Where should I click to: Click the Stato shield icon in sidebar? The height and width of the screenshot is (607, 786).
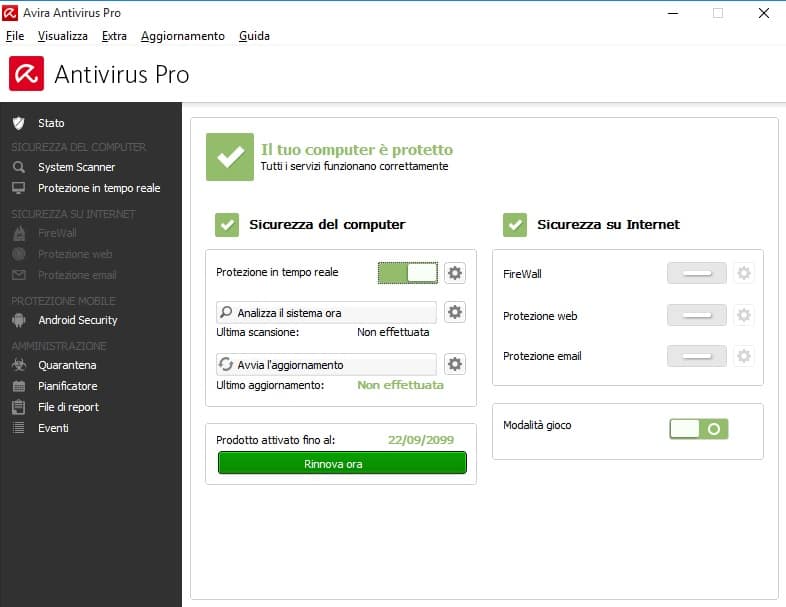point(19,123)
